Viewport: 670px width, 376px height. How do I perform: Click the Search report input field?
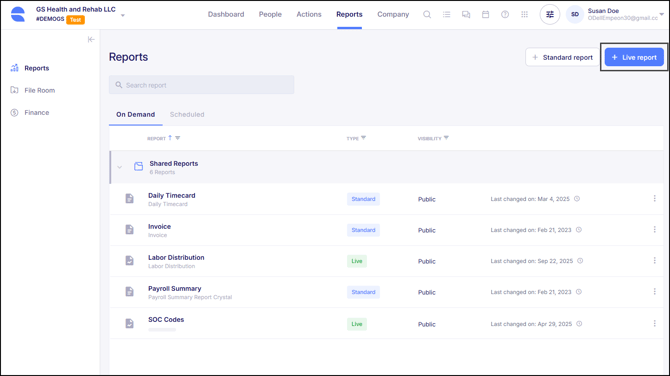point(201,85)
